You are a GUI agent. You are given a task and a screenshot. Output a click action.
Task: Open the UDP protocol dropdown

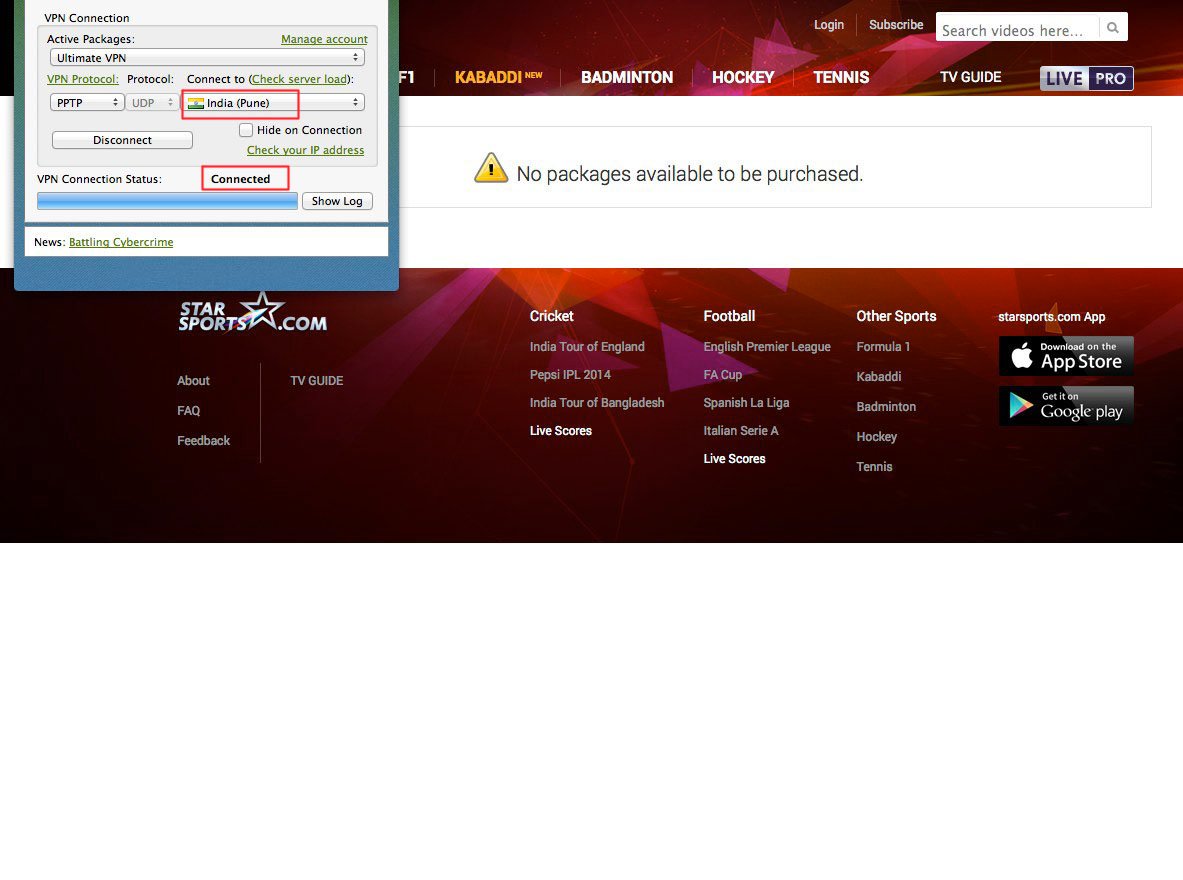coord(152,103)
